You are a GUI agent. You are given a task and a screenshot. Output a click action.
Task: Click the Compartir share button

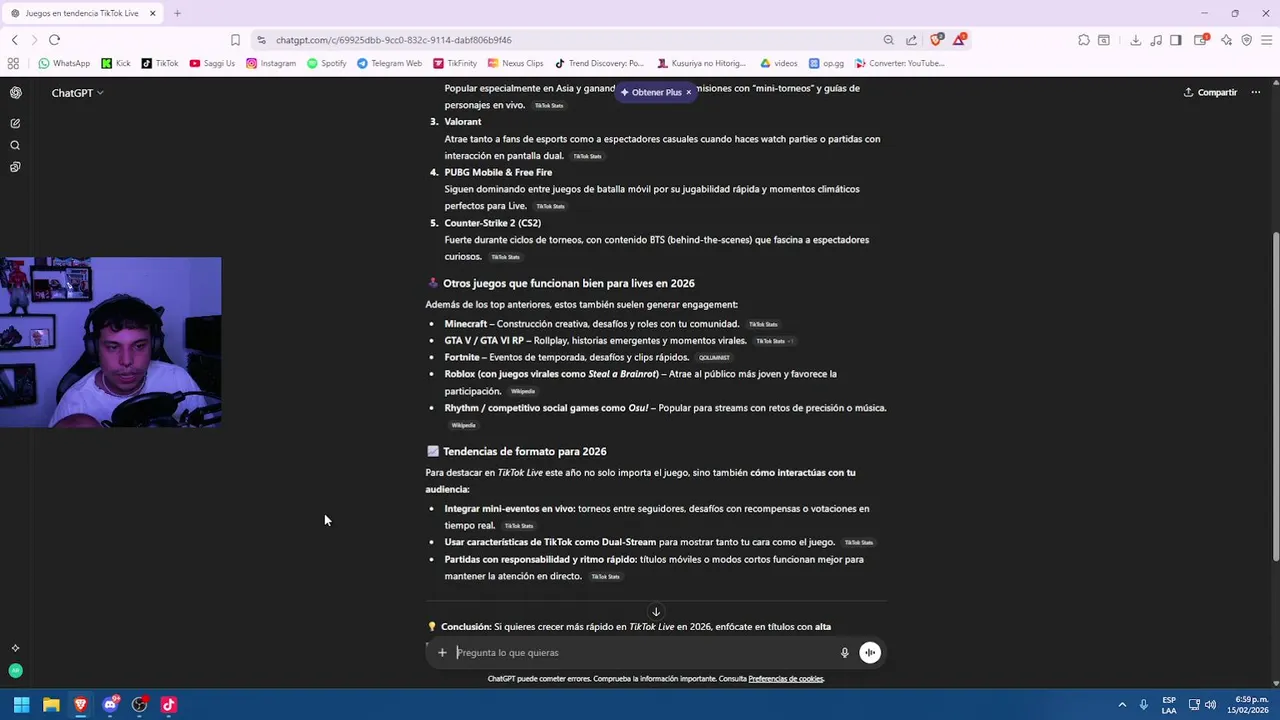(1210, 92)
